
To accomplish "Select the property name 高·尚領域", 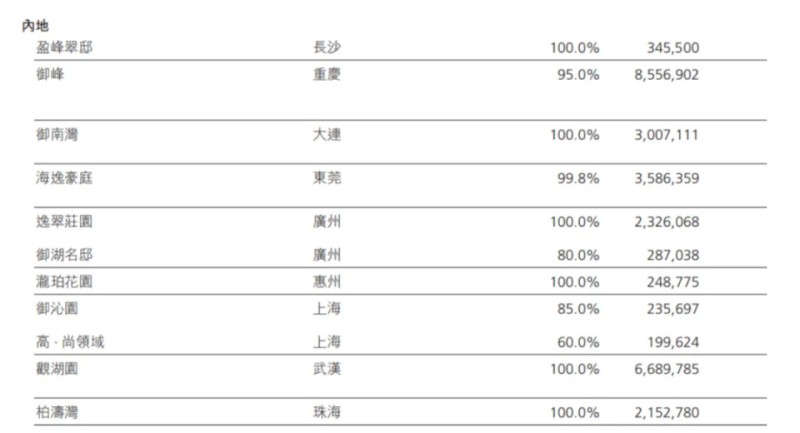I will click(69, 342).
